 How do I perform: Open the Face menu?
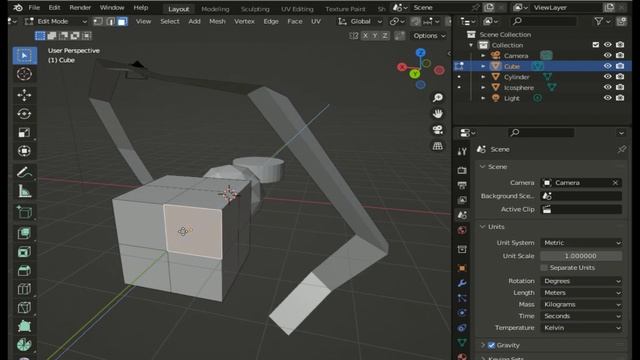[294, 21]
